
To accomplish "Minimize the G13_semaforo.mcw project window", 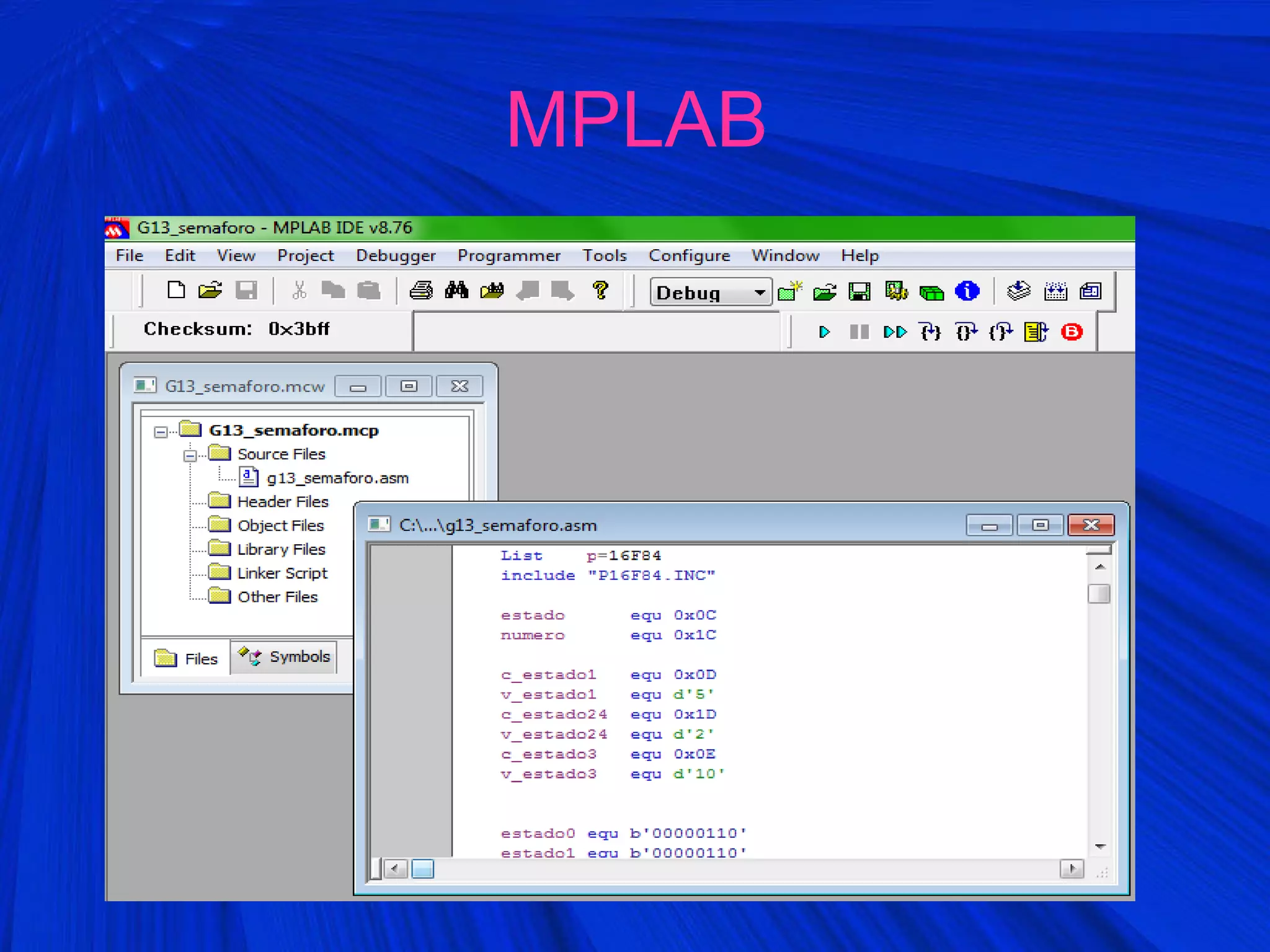I will click(x=358, y=387).
